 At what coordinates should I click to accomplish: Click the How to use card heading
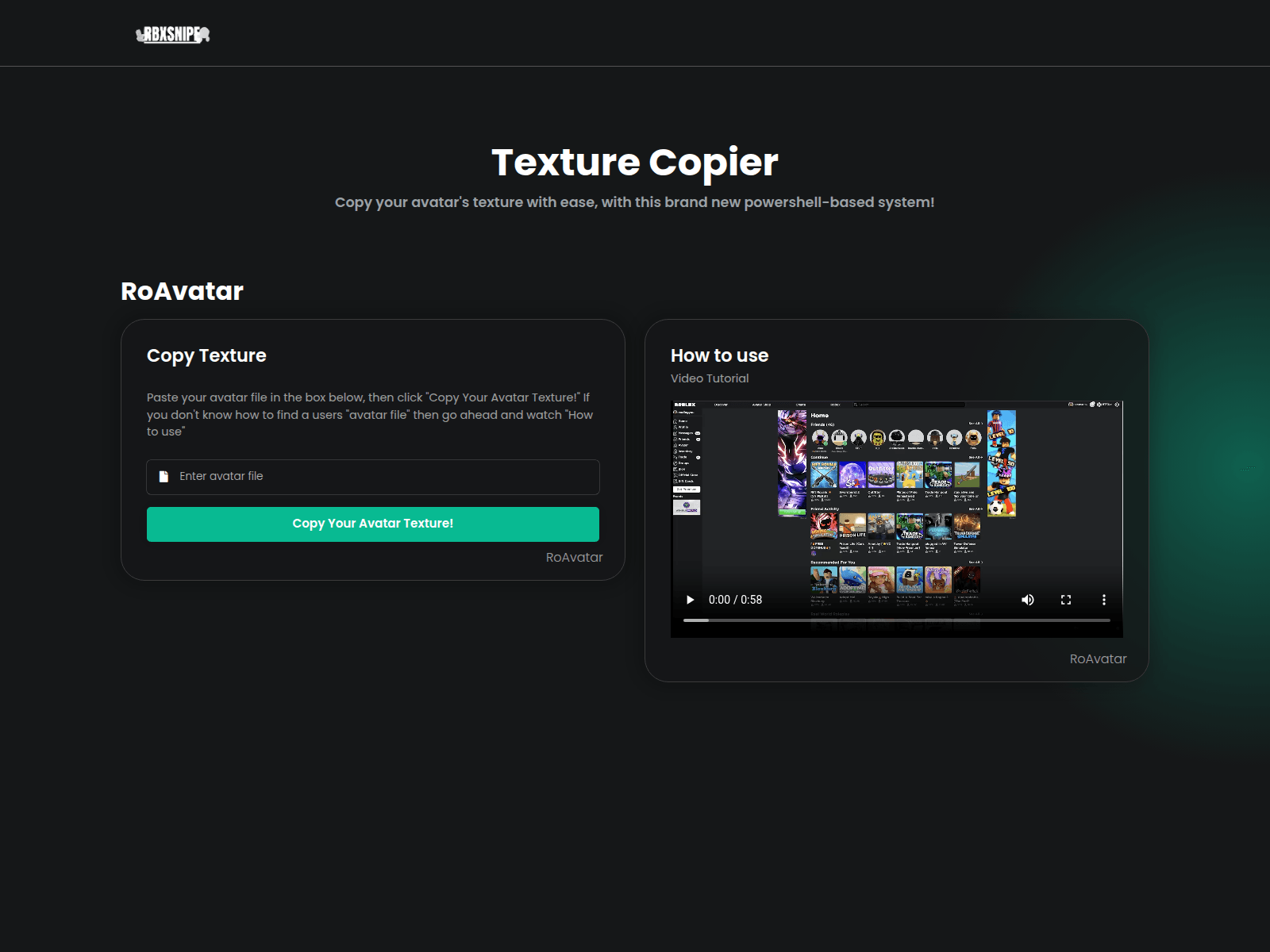pyautogui.click(x=719, y=355)
